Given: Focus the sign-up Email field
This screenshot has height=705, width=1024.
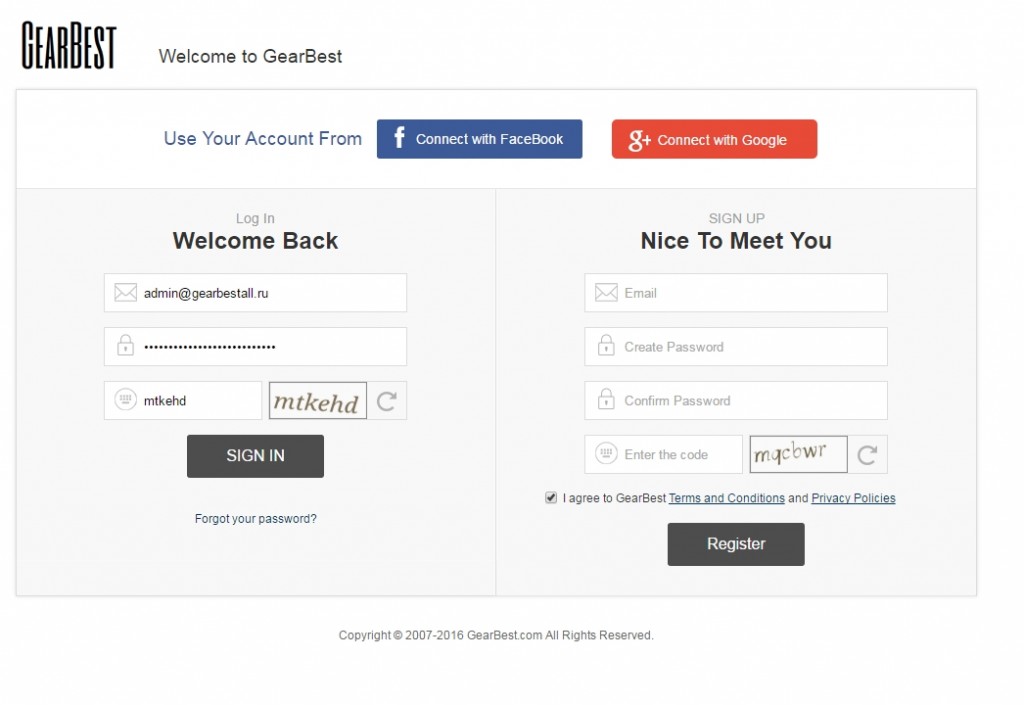Looking at the screenshot, I should [736, 292].
